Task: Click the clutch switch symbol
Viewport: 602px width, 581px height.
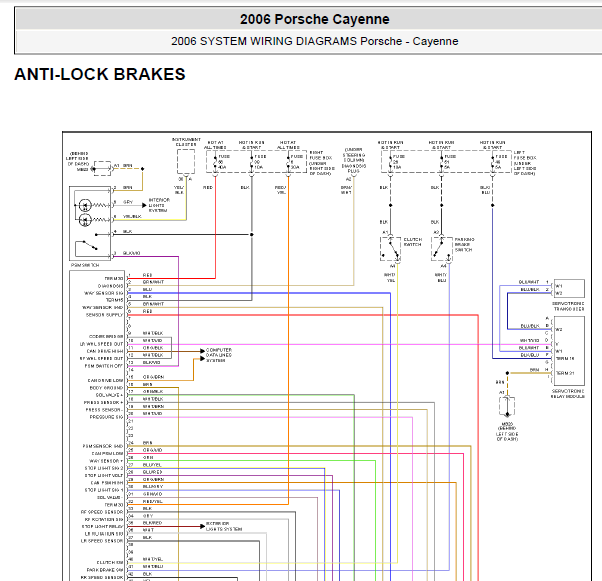Action: pos(391,249)
